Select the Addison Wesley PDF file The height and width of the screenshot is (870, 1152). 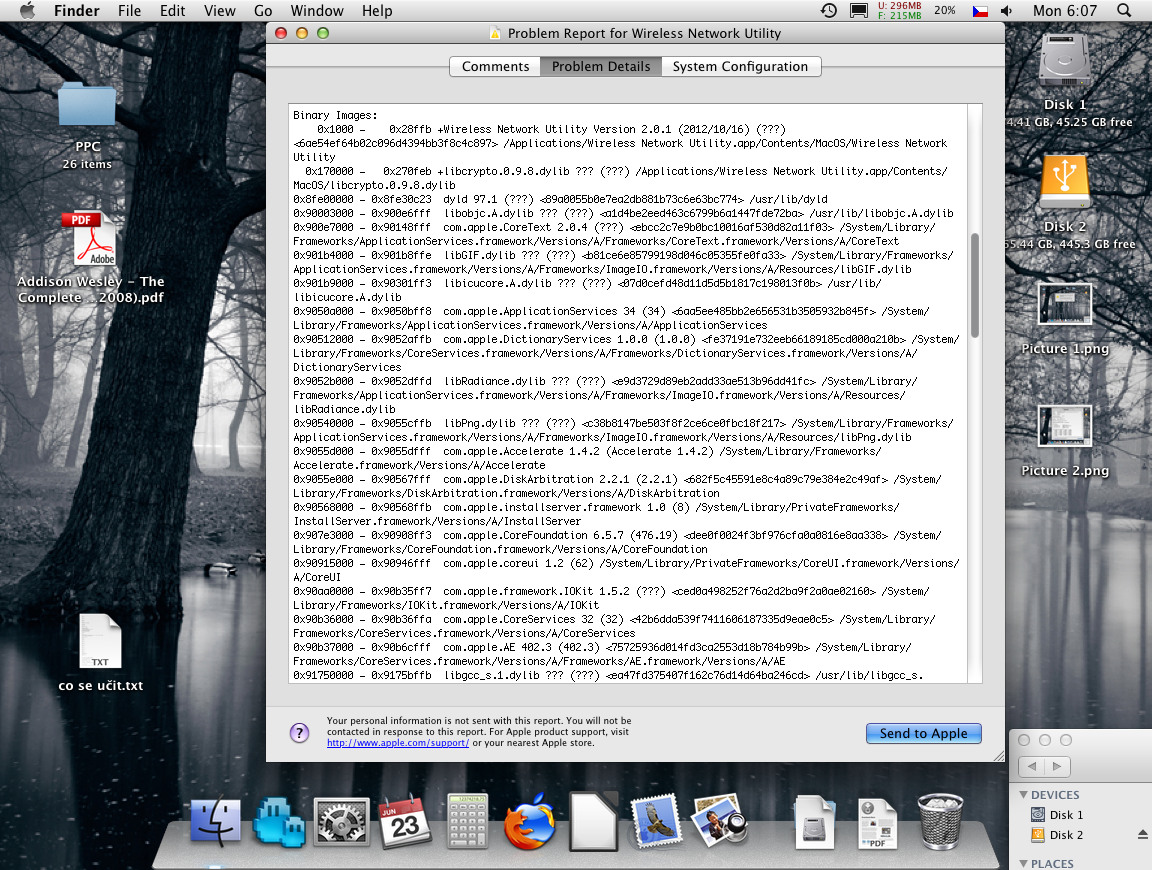click(x=94, y=240)
